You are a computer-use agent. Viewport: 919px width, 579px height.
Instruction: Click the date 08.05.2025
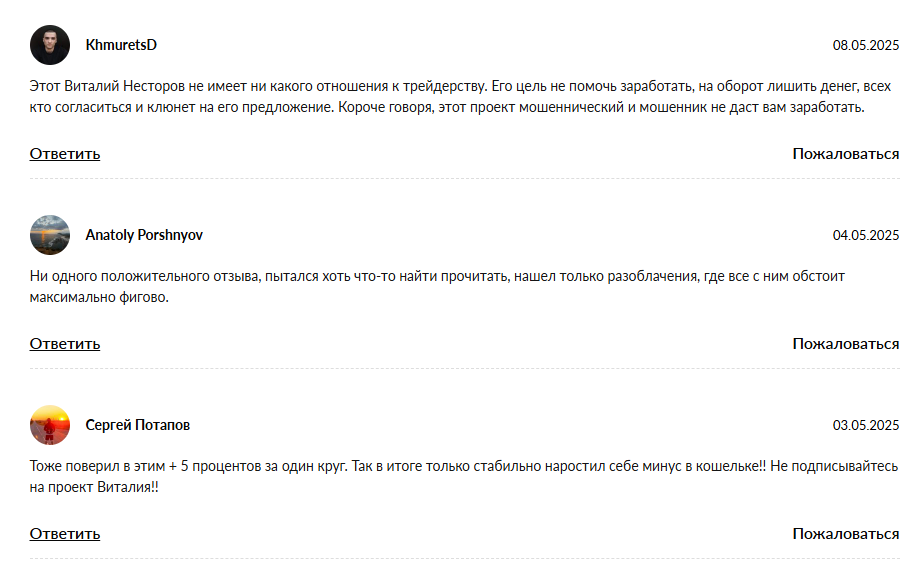(866, 45)
